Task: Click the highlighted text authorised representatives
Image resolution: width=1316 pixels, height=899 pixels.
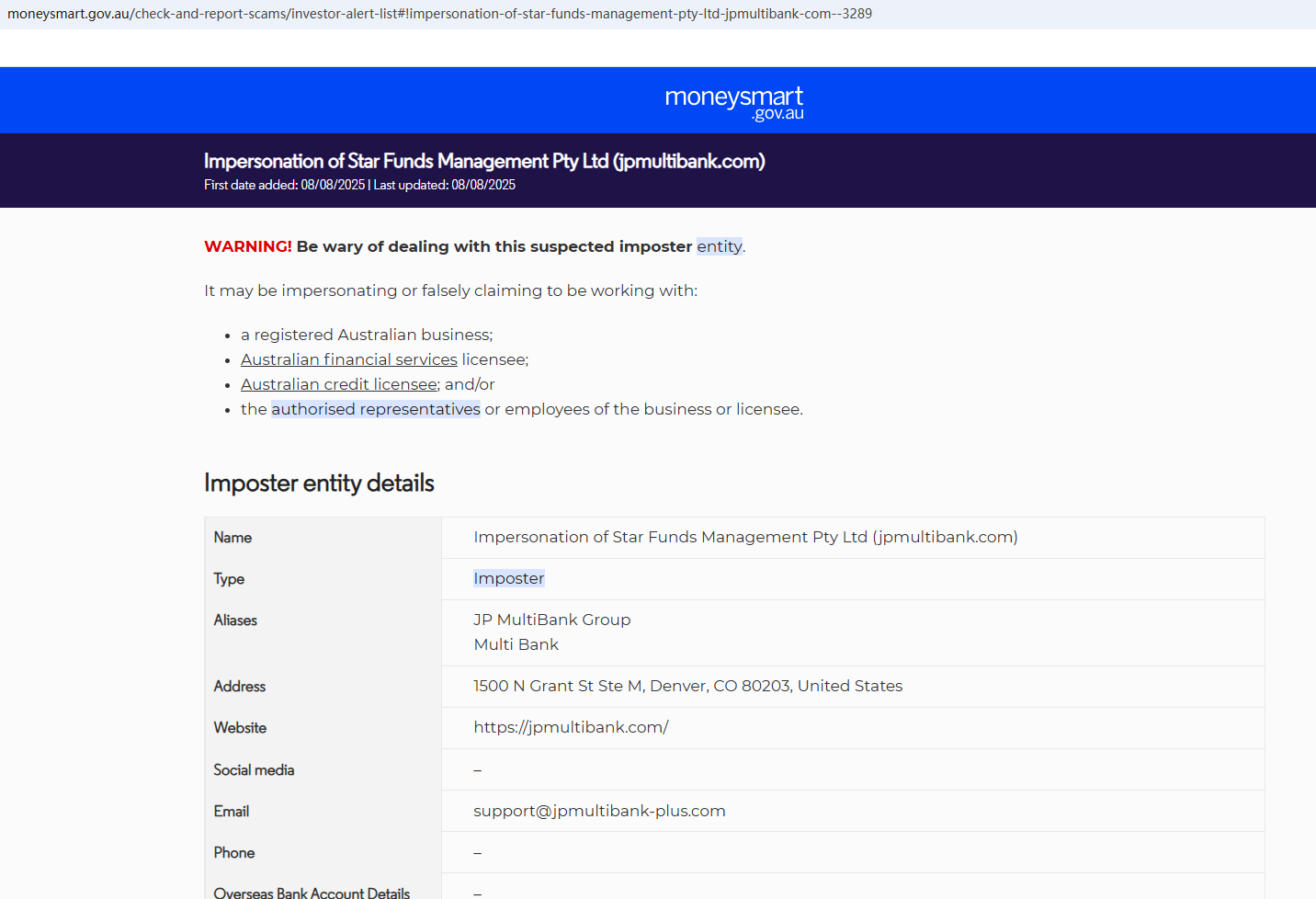Action: click(375, 408)
